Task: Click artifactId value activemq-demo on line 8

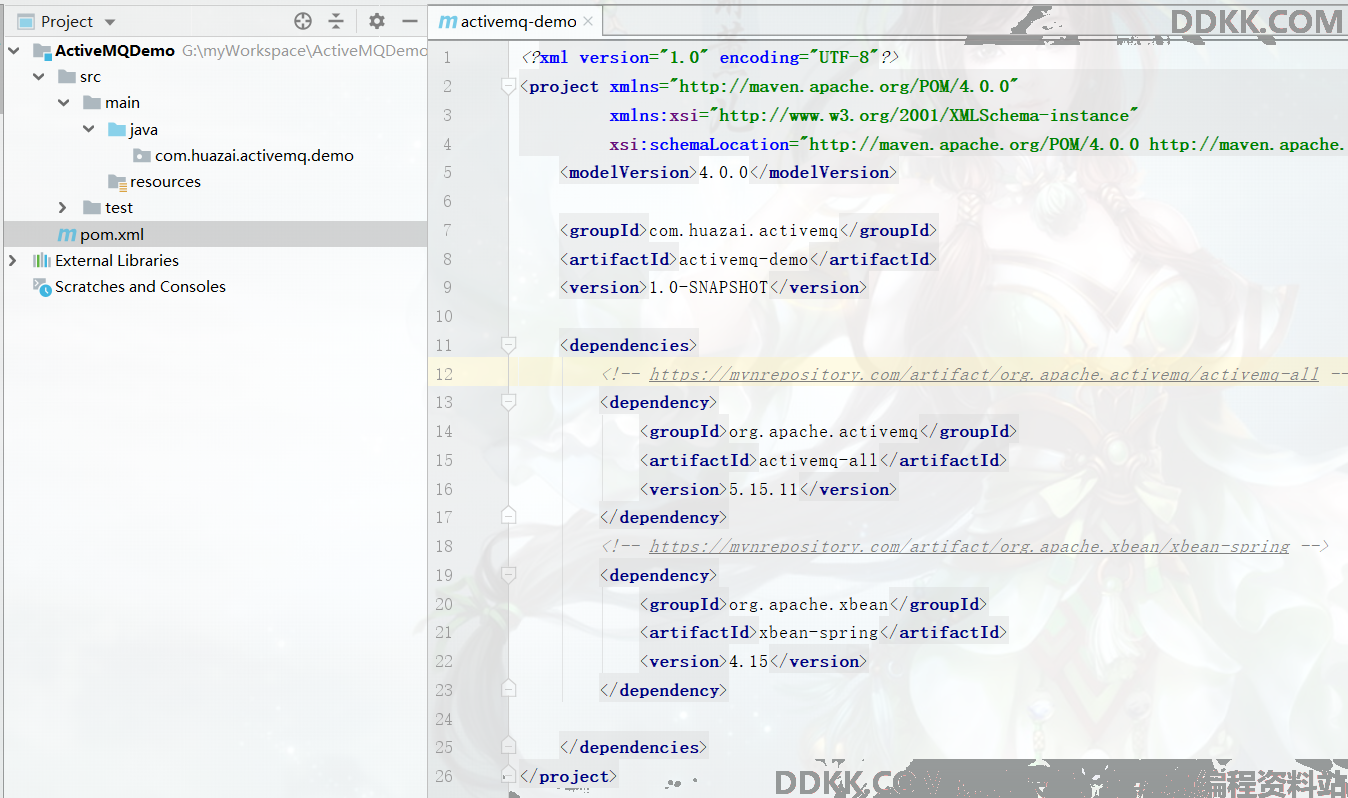Action: 744,259
